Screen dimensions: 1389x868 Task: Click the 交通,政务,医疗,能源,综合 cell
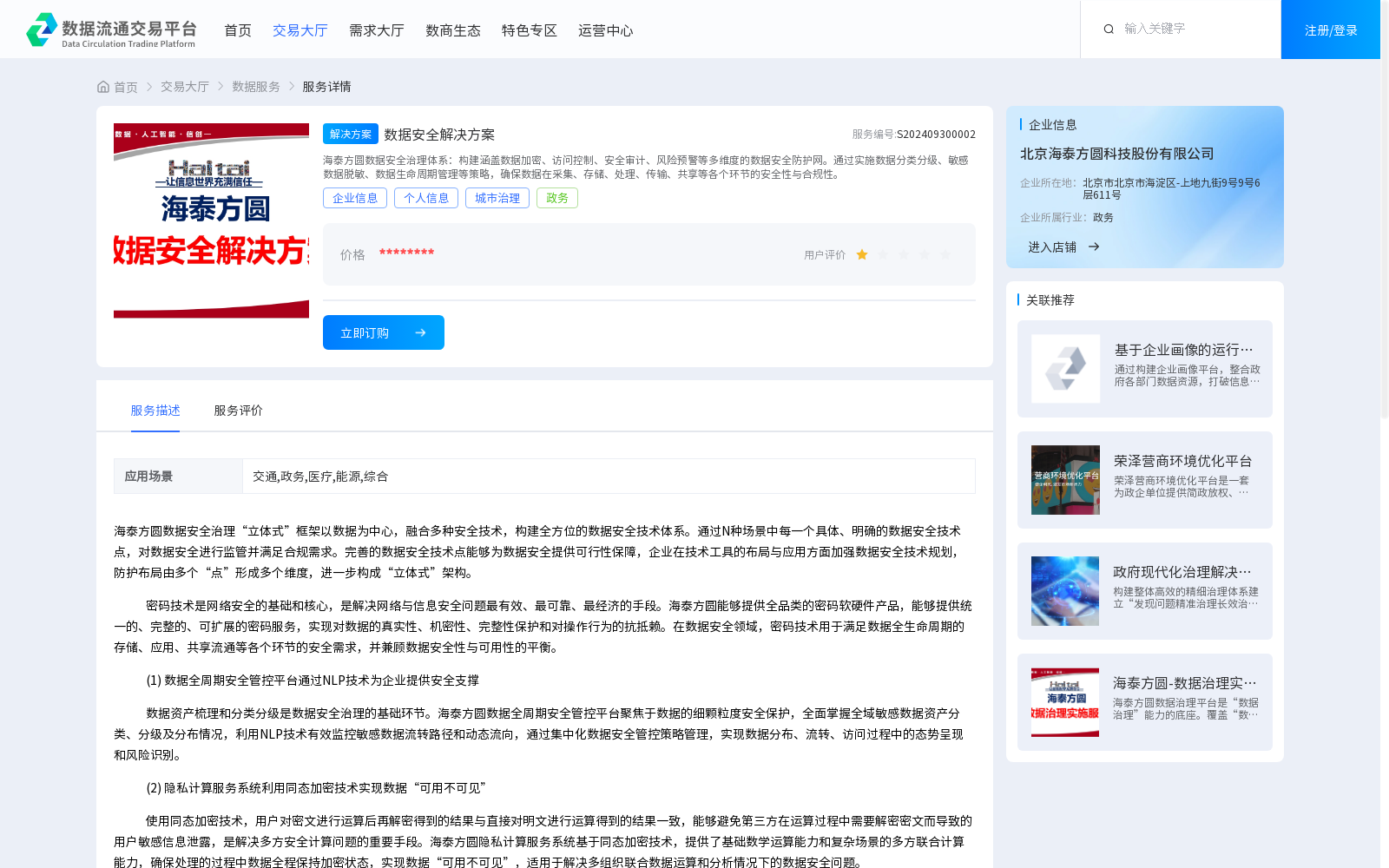coord(609,477)
